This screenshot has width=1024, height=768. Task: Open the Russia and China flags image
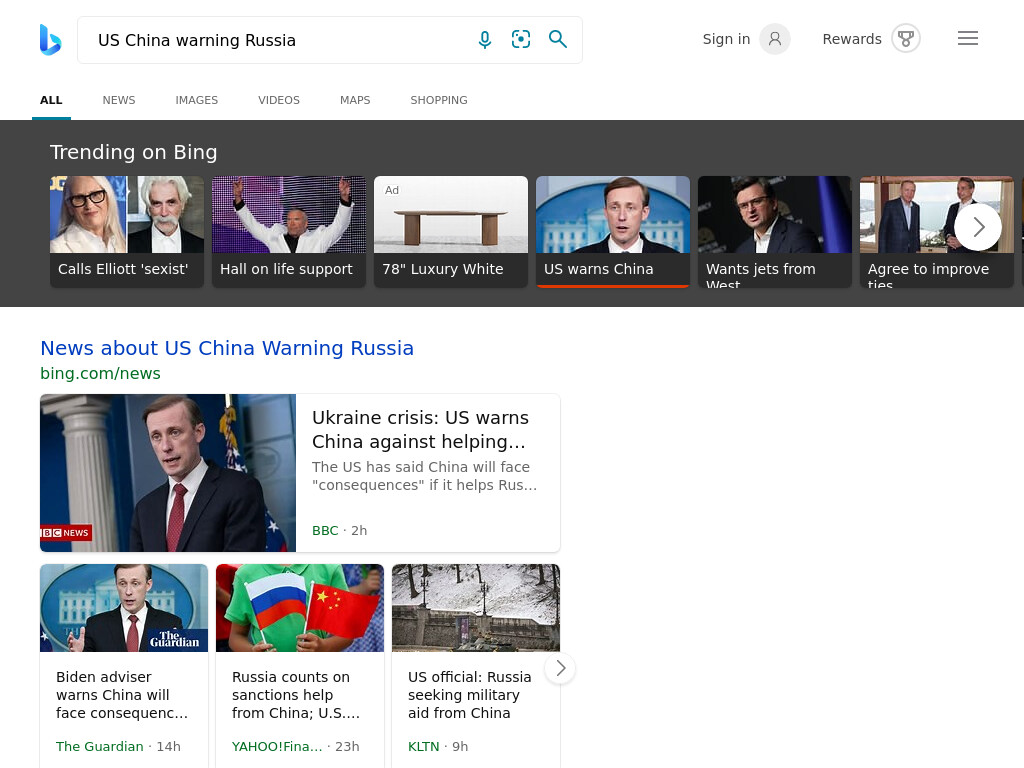click(x=300, y=608)
